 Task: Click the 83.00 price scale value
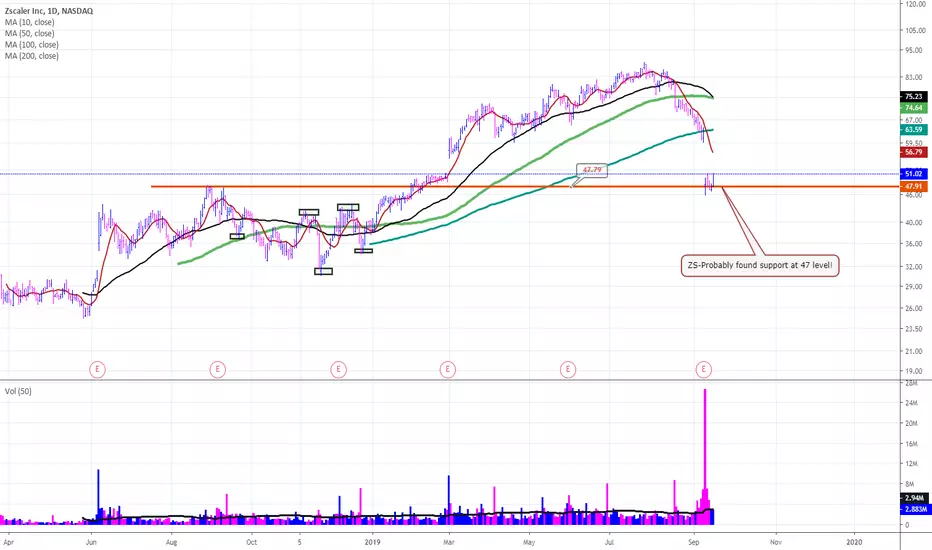click(x=915, y=77)
